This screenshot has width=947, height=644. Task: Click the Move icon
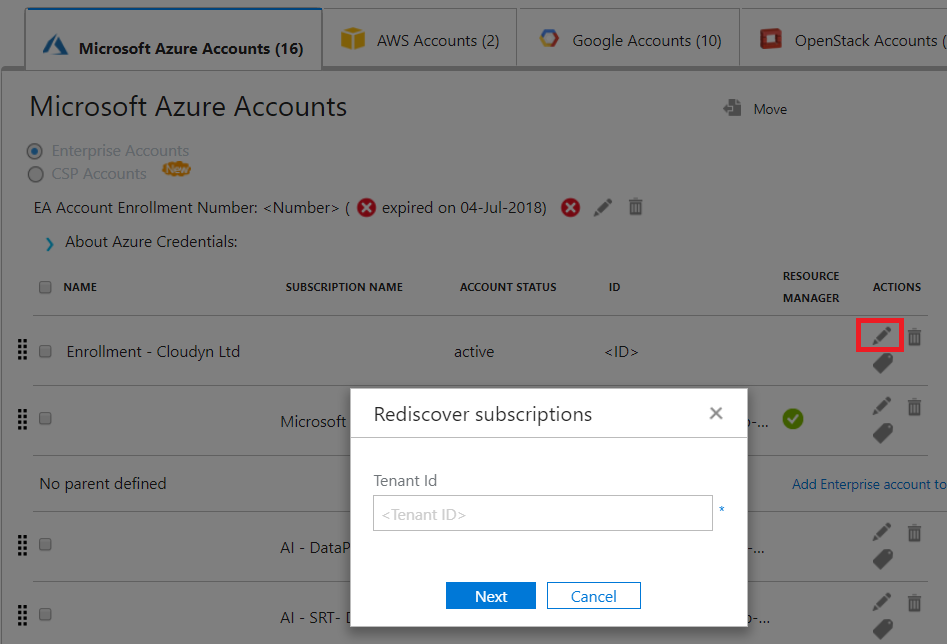coord(732,108)
